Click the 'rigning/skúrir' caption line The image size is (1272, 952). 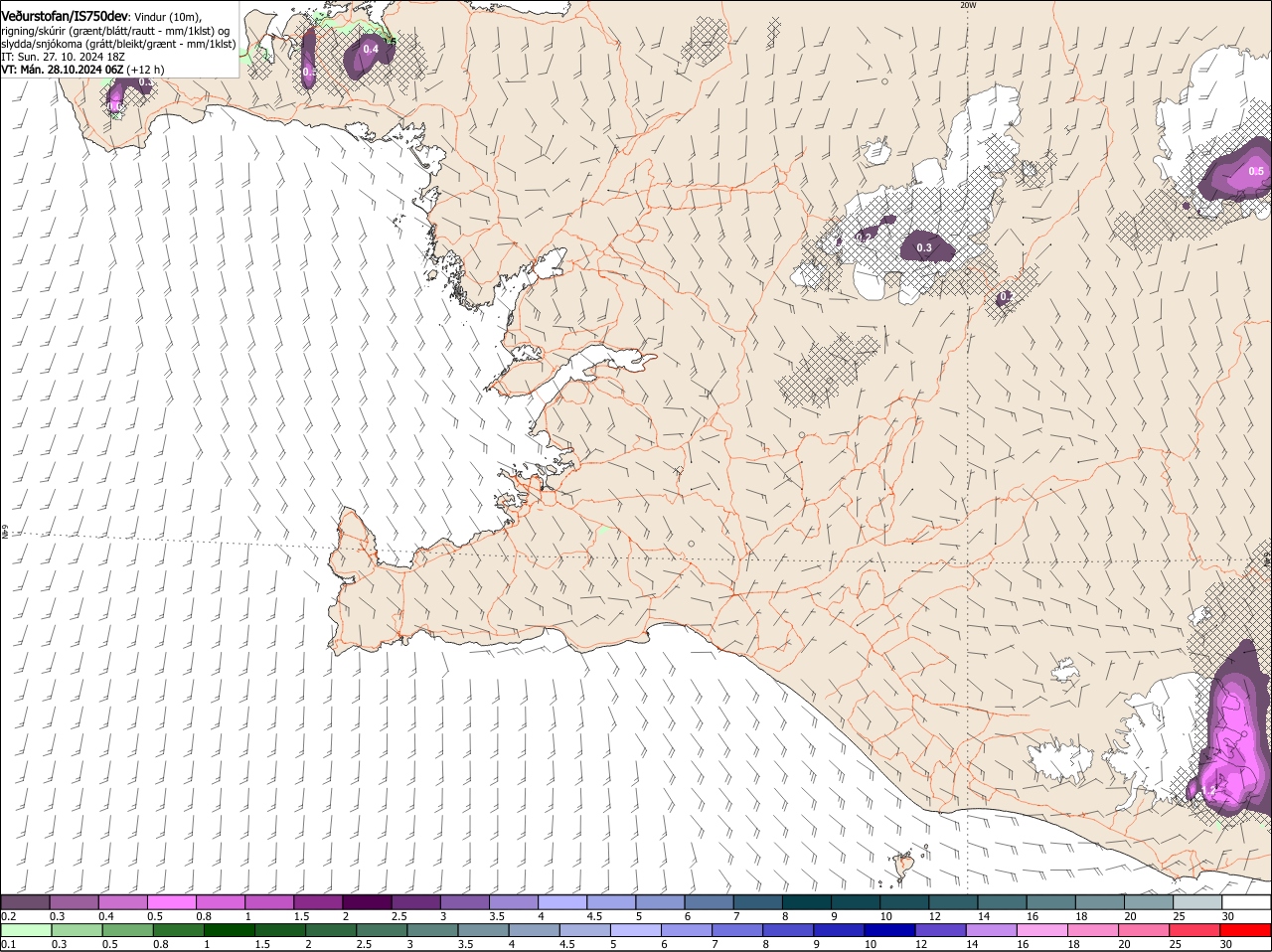(x=115, y=31)
